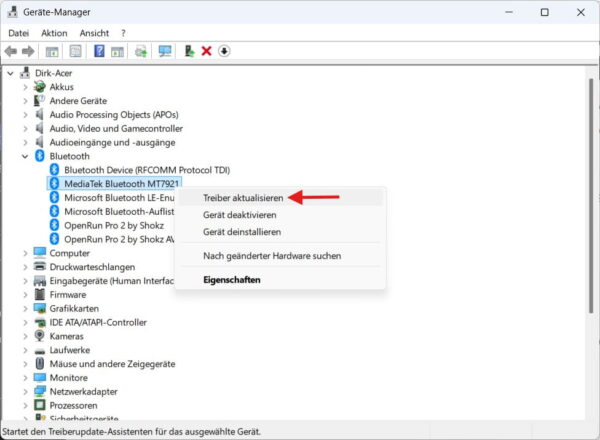Click the Back arrow toolbar icon
The image size is (600, 440).
[x=11, y=51]
